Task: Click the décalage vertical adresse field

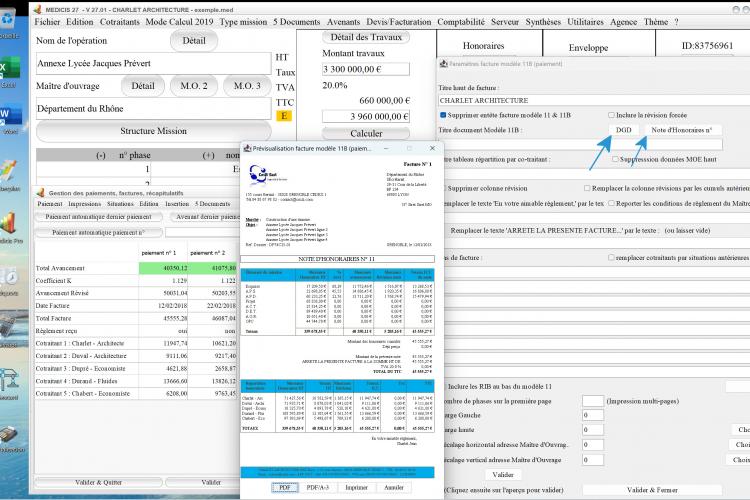Action: coord(593,460)
